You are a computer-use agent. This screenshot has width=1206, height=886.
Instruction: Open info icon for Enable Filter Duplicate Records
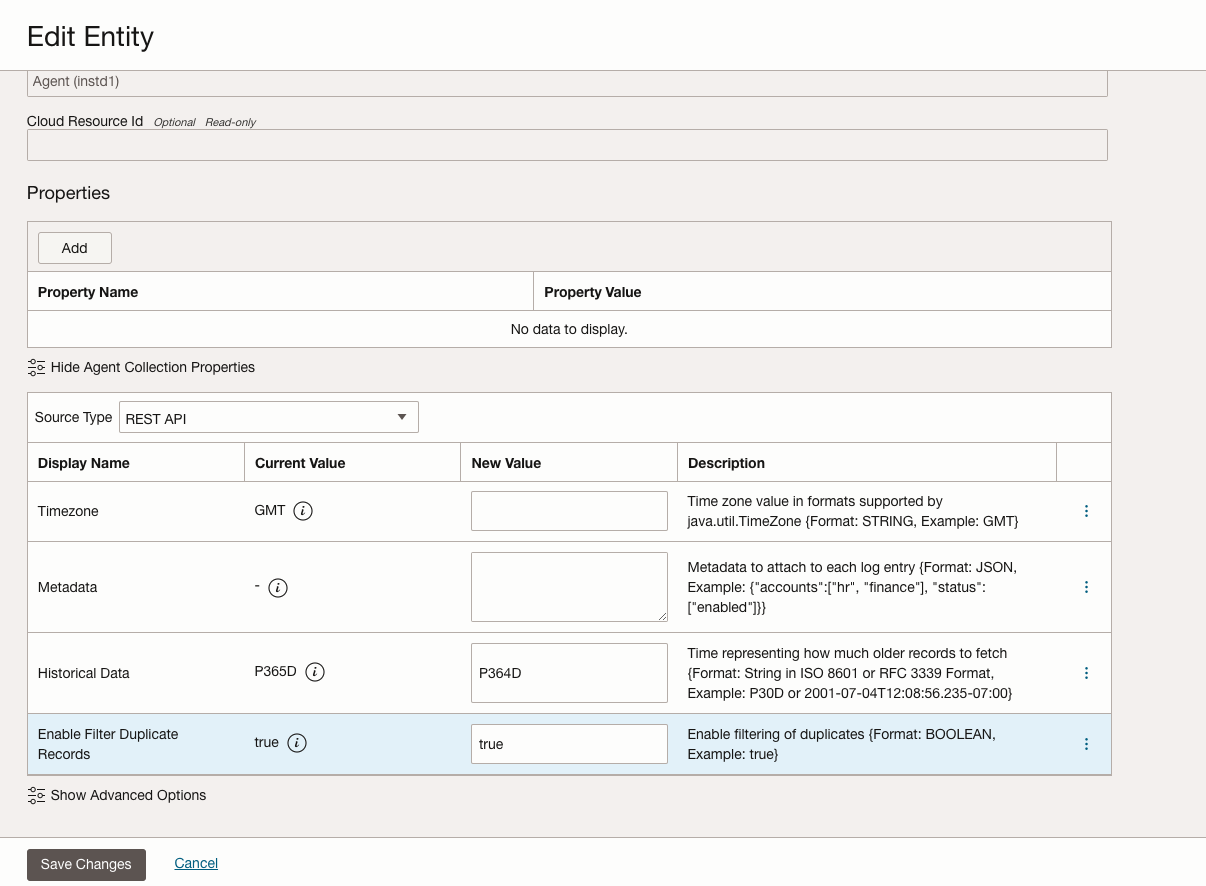[x=299, y=743]
